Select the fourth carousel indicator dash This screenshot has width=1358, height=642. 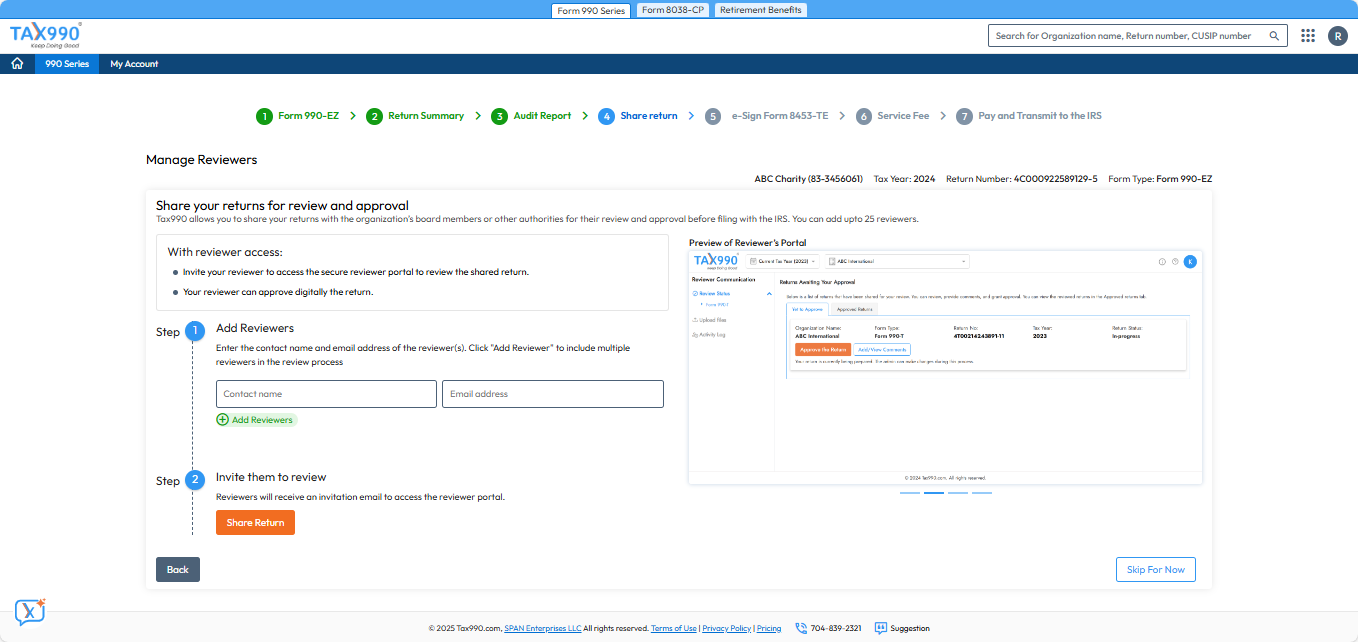(x=982, y=493)
